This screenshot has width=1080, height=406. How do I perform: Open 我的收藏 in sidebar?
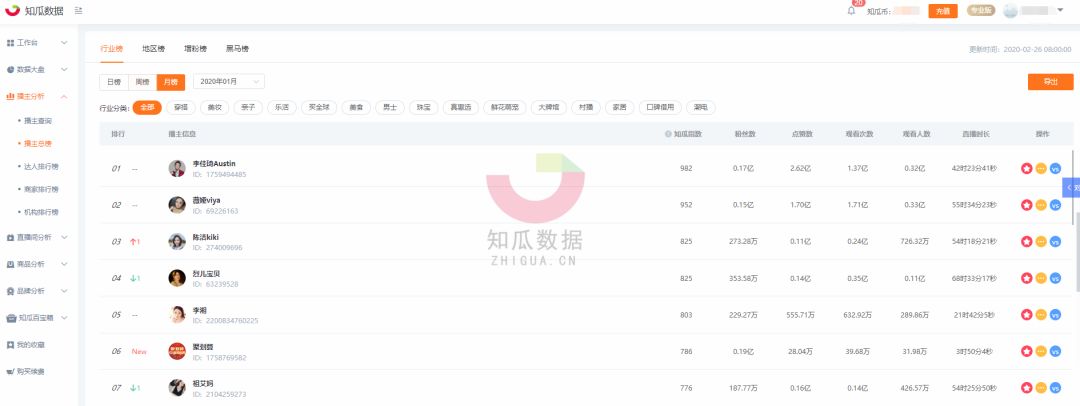tap(31, 345)
